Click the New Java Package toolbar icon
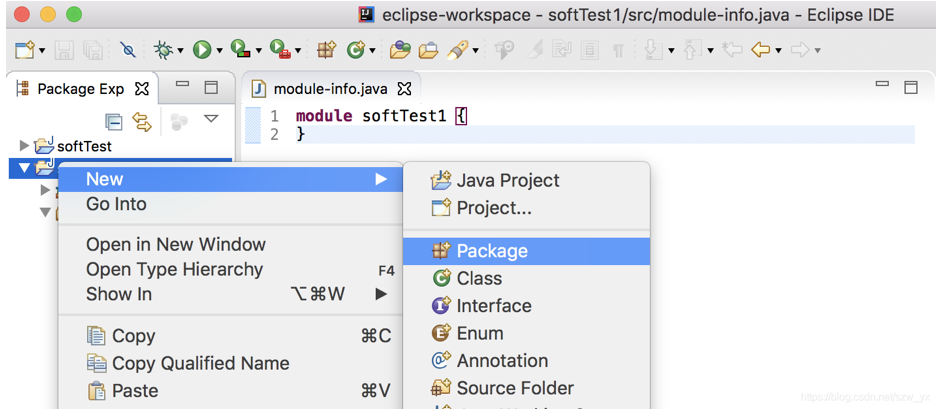The image size is (942, 416). (x=326, y=49)
